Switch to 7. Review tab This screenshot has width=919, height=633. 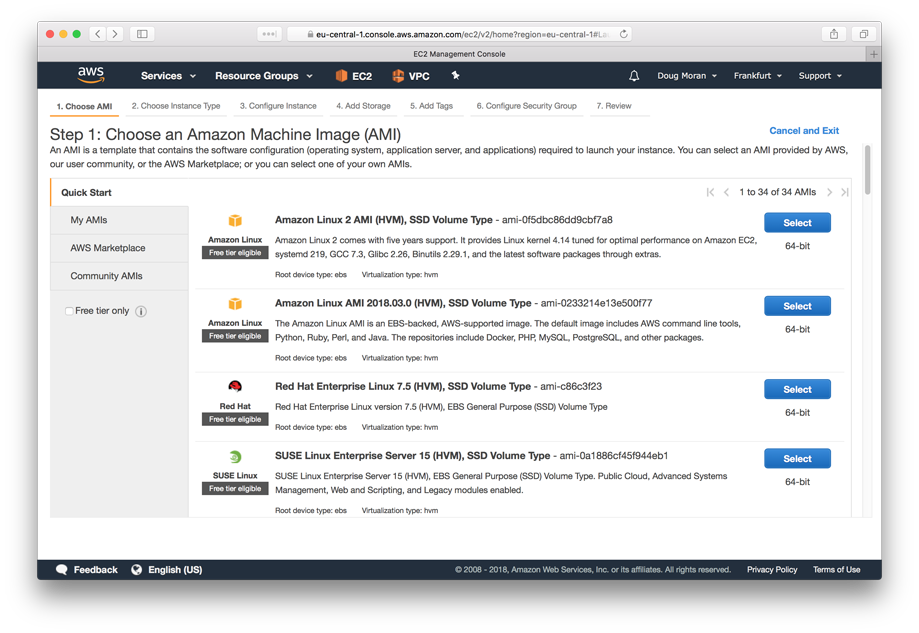614,106
